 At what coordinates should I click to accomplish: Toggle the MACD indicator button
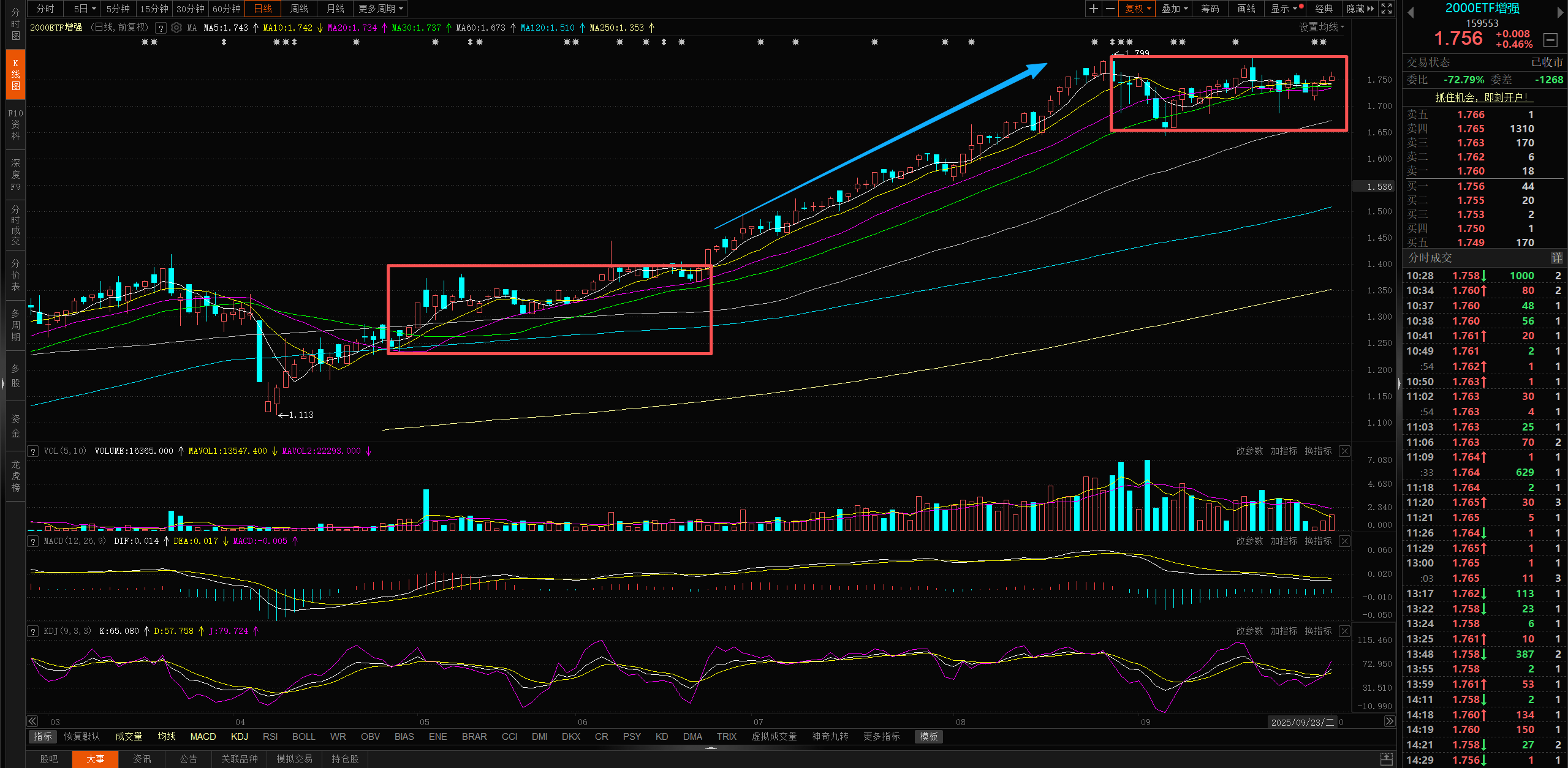[203, 737]
